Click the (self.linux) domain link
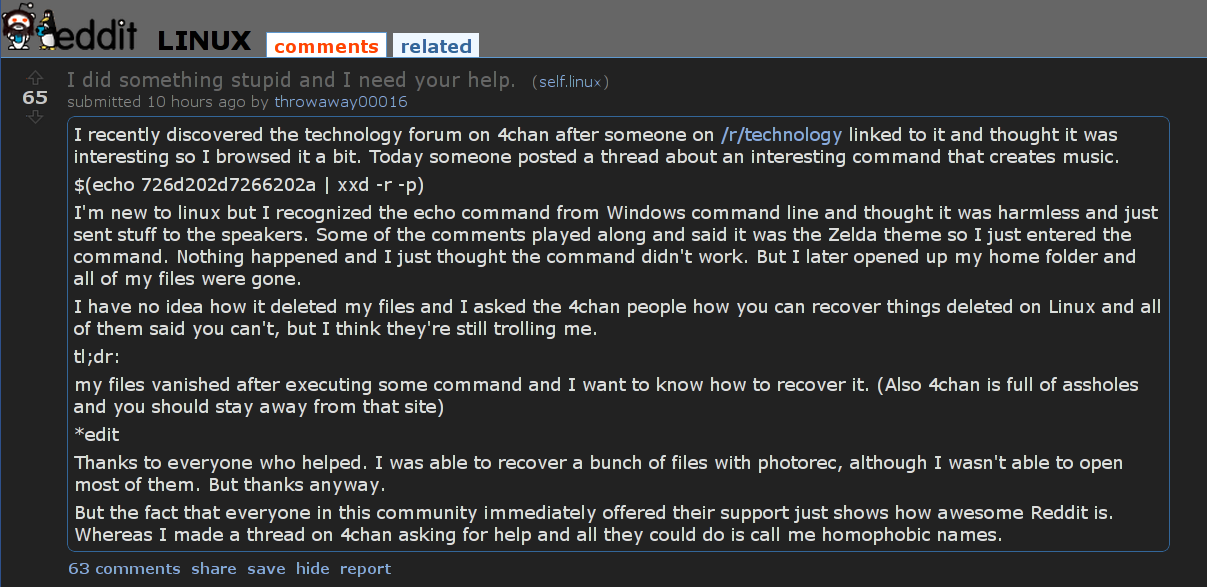Viewport: 1207px width, 587px height. (571, 82)
